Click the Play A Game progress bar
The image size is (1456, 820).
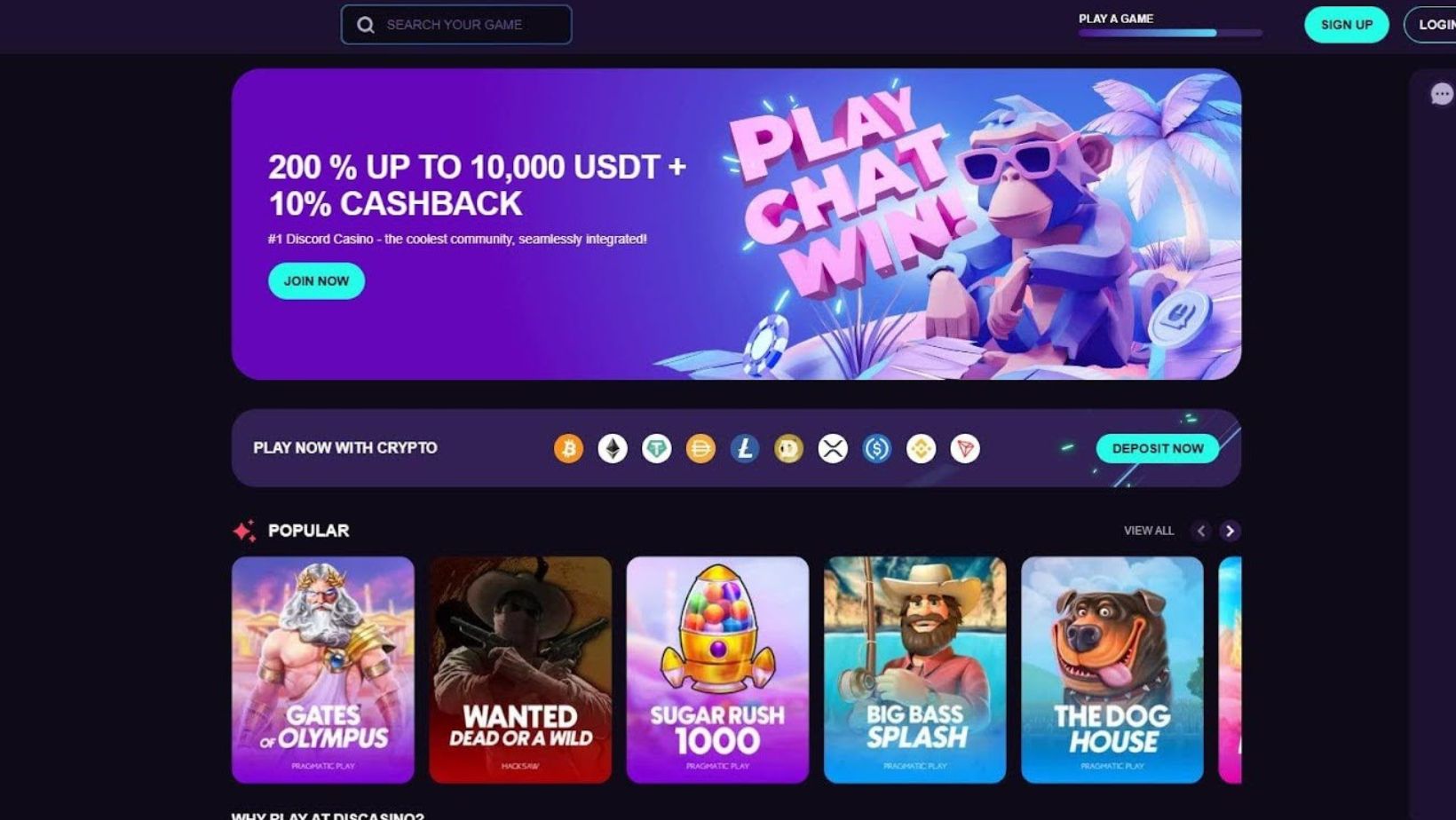pyautogui.click(x=1170, y=33)
